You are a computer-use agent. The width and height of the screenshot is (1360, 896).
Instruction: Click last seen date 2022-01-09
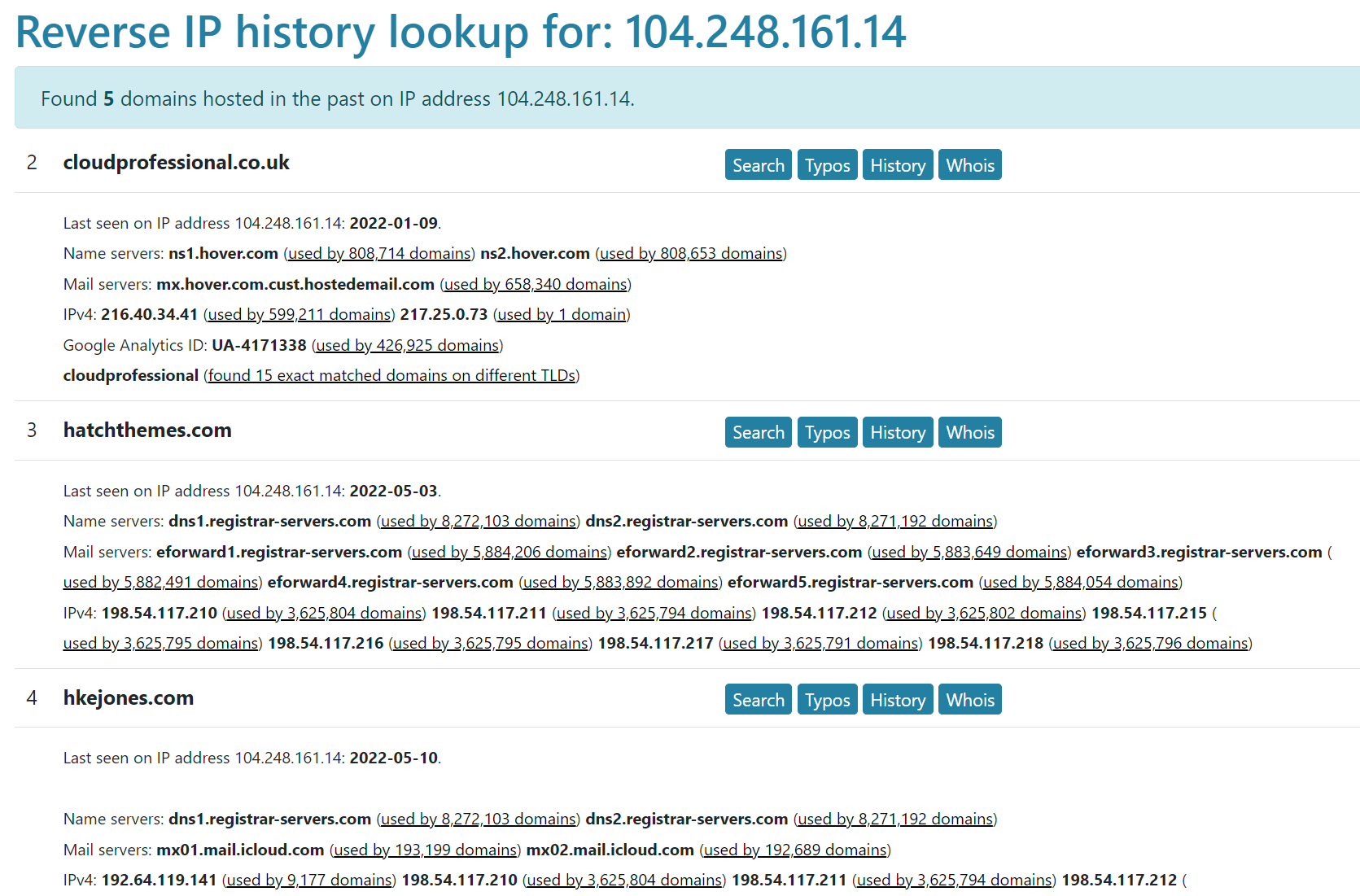point(393,223)
